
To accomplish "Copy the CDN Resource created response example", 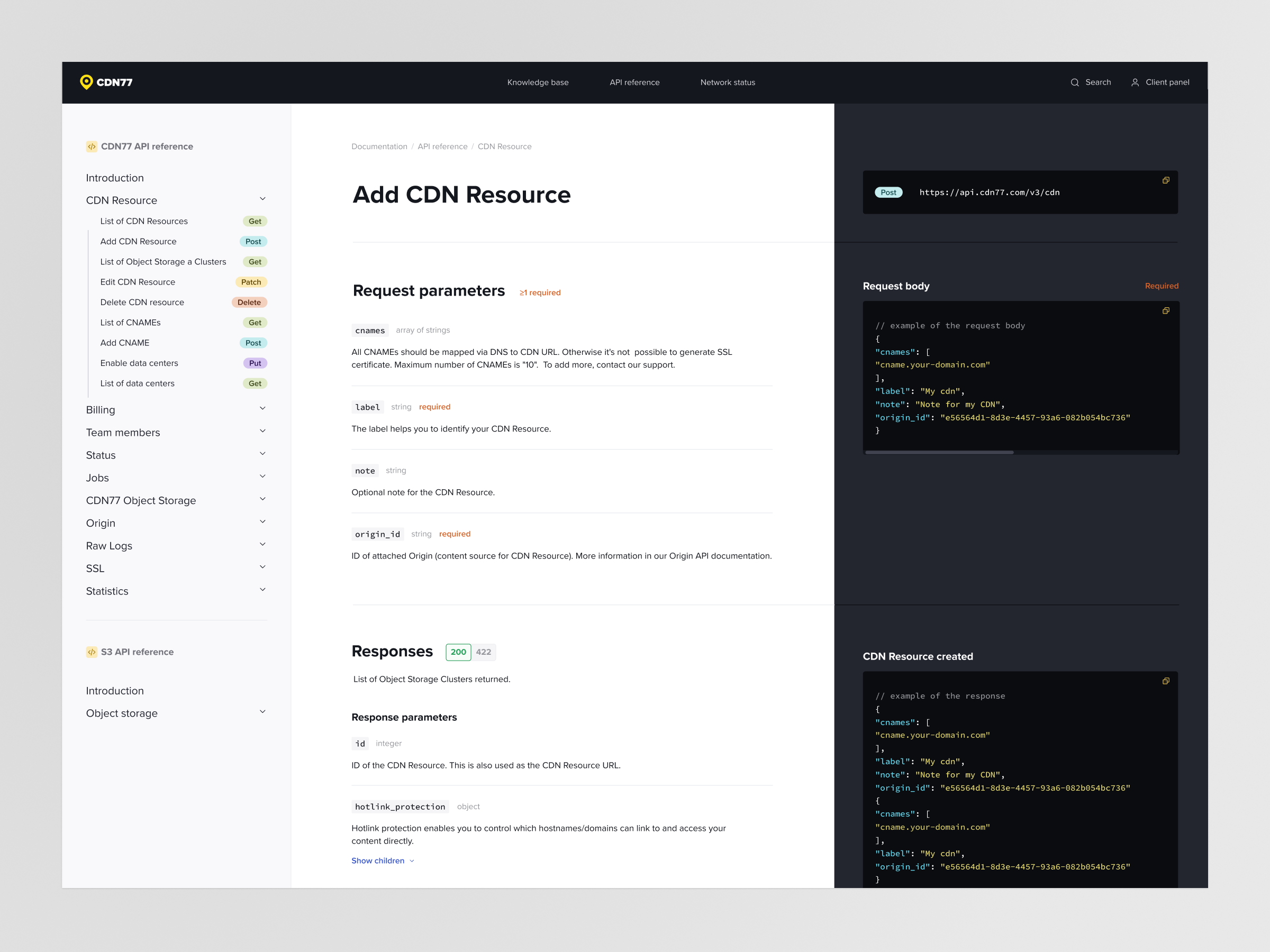I will point(1166,681).
